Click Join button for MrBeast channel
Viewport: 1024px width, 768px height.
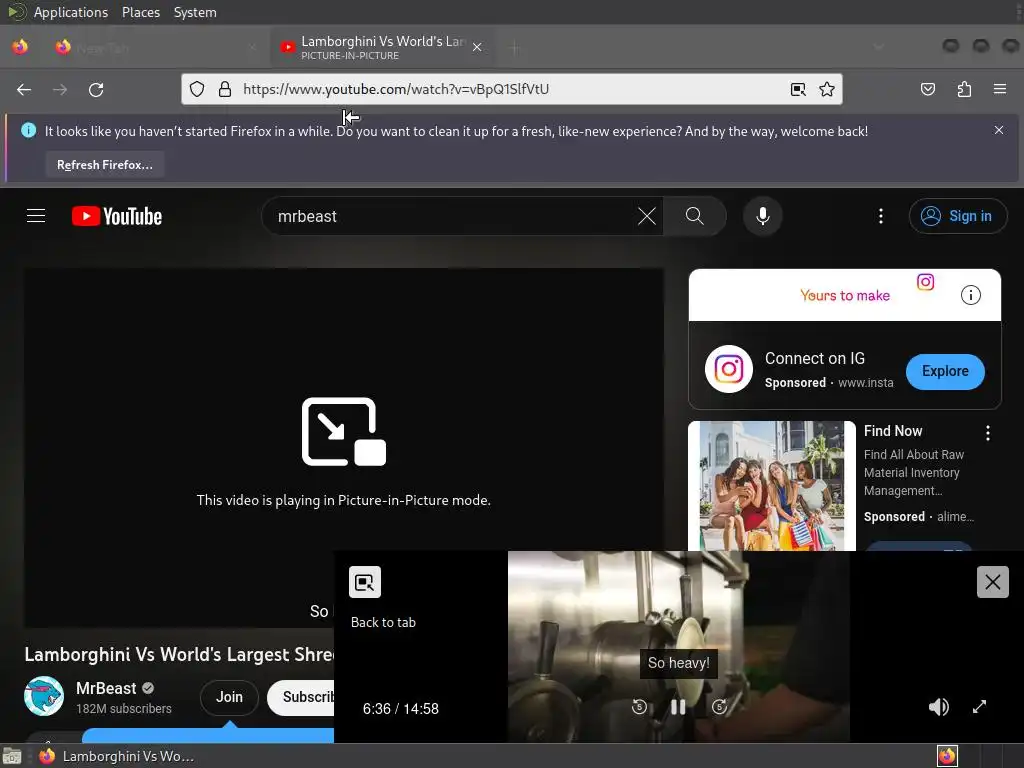229,697
